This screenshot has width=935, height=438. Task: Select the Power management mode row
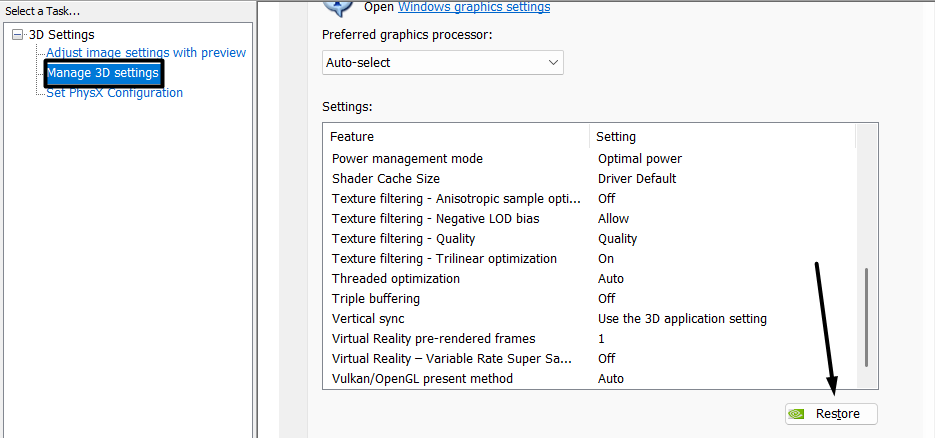coord(407,159)
